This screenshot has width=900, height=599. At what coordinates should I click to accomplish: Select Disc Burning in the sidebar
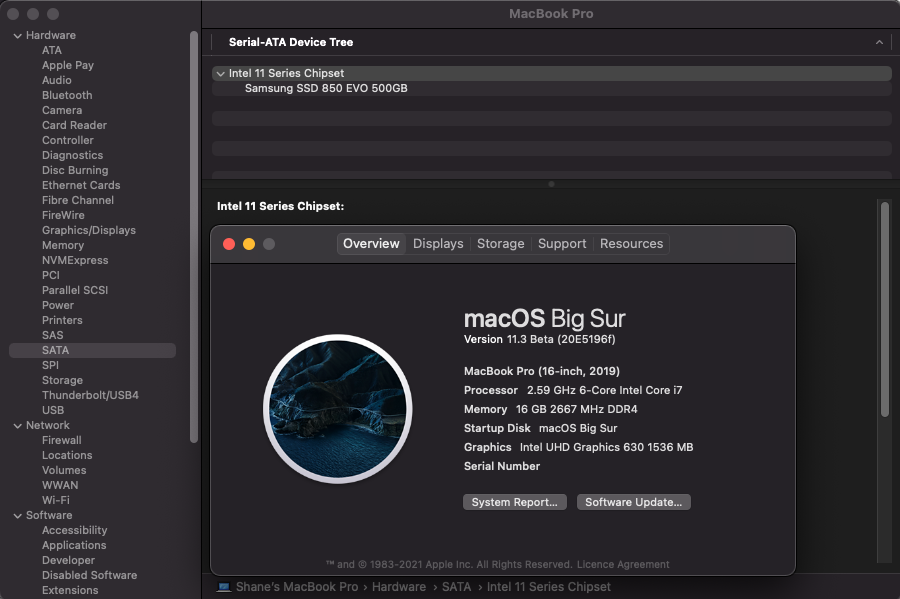75,170
